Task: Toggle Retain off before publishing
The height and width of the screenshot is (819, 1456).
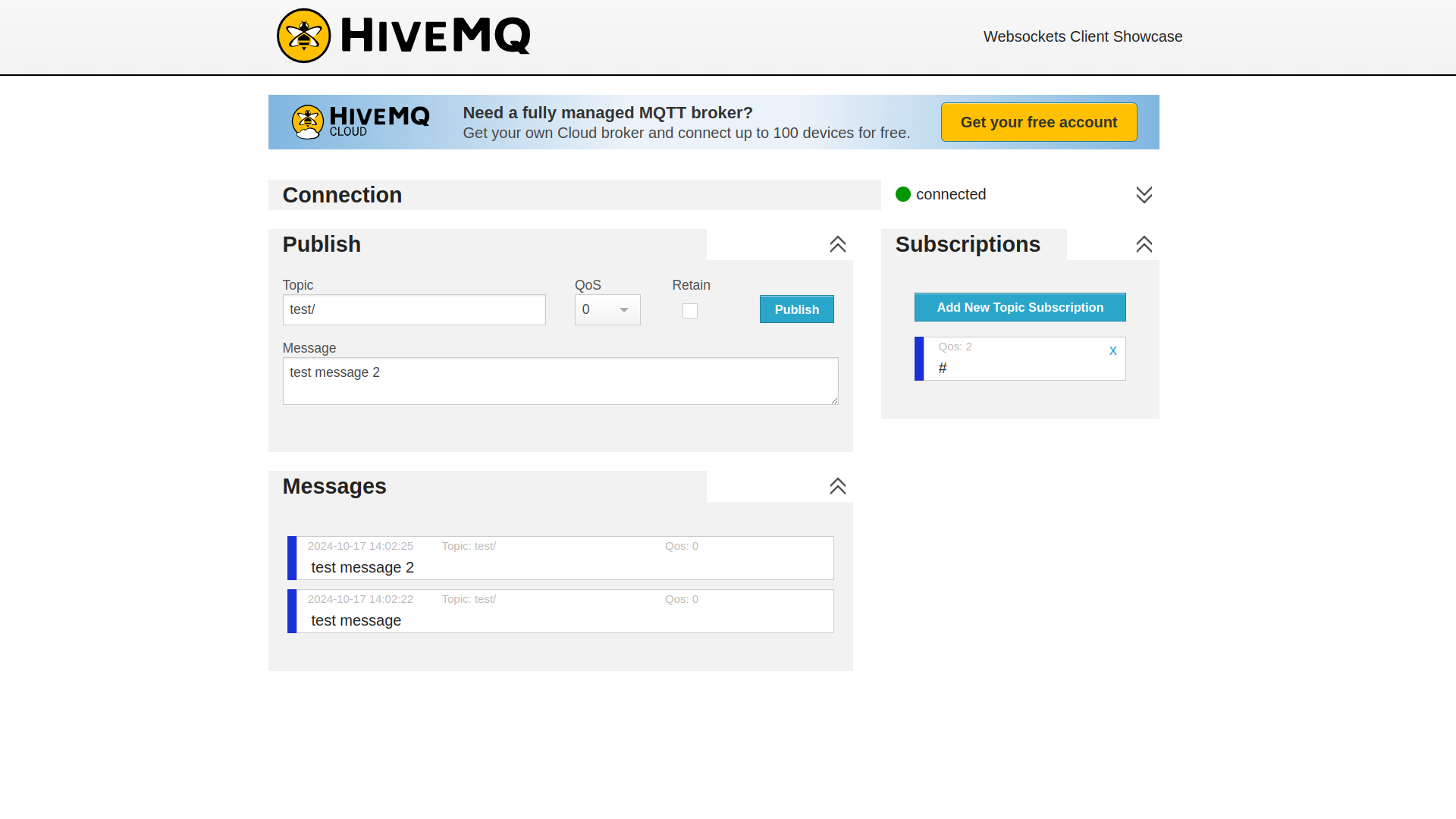Action: pos(689,311)
